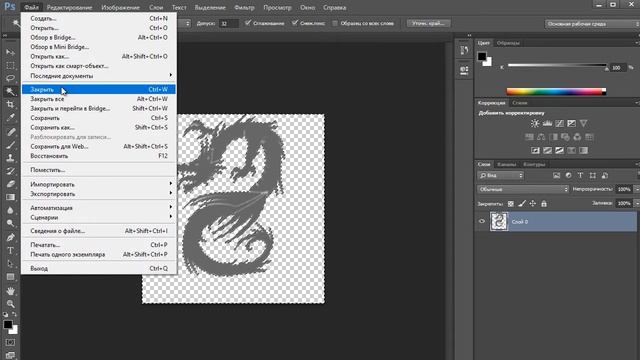640x360 pixels.
Task: Select the Clone Stamp tool
Action: [10, 158]
